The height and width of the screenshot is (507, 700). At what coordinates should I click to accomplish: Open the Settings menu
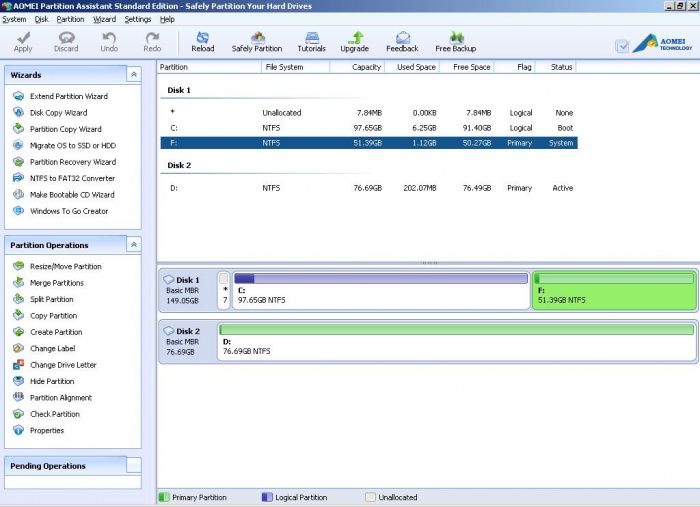coord(138,19)
